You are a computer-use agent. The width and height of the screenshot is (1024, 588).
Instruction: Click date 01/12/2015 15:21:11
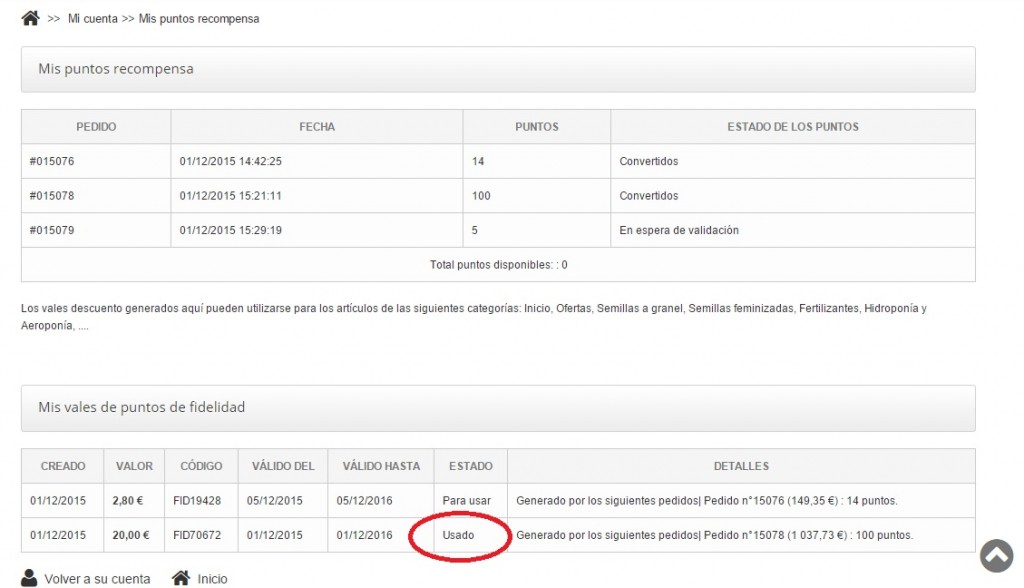pyautogui.click(x=231, y=196)
